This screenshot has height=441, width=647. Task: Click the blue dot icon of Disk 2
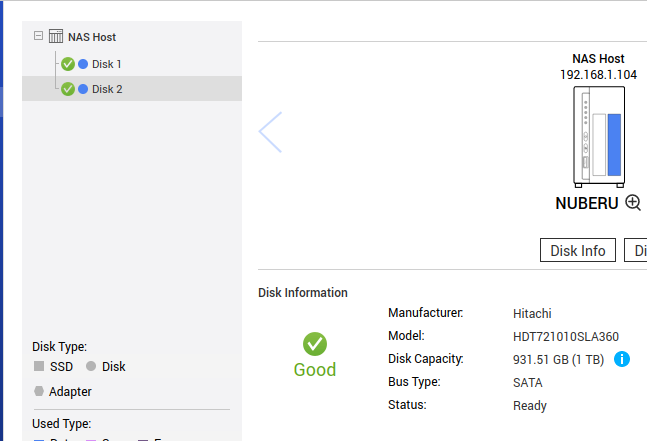click(84, 89)
